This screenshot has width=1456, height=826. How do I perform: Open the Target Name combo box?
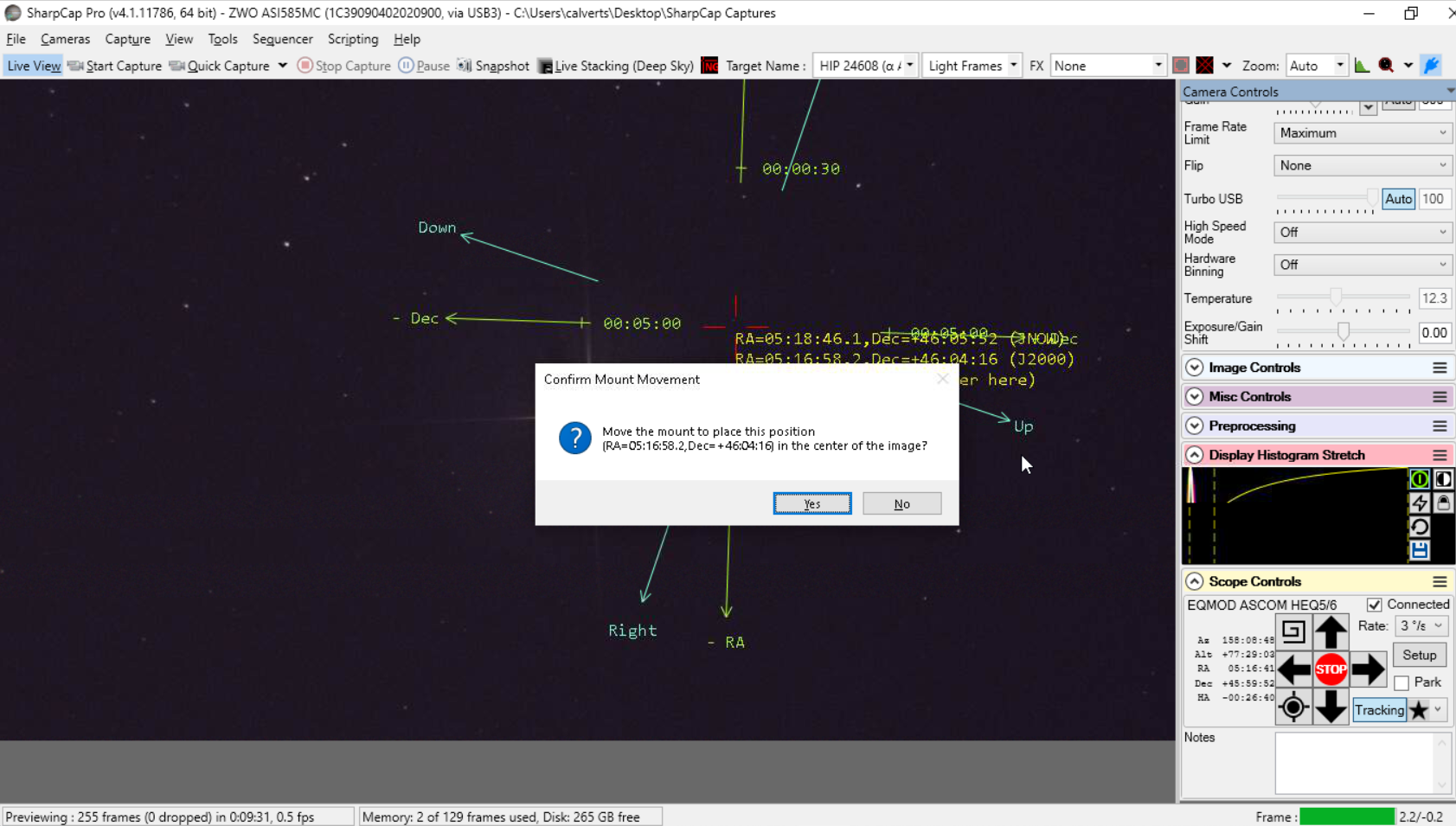[865, 66]
